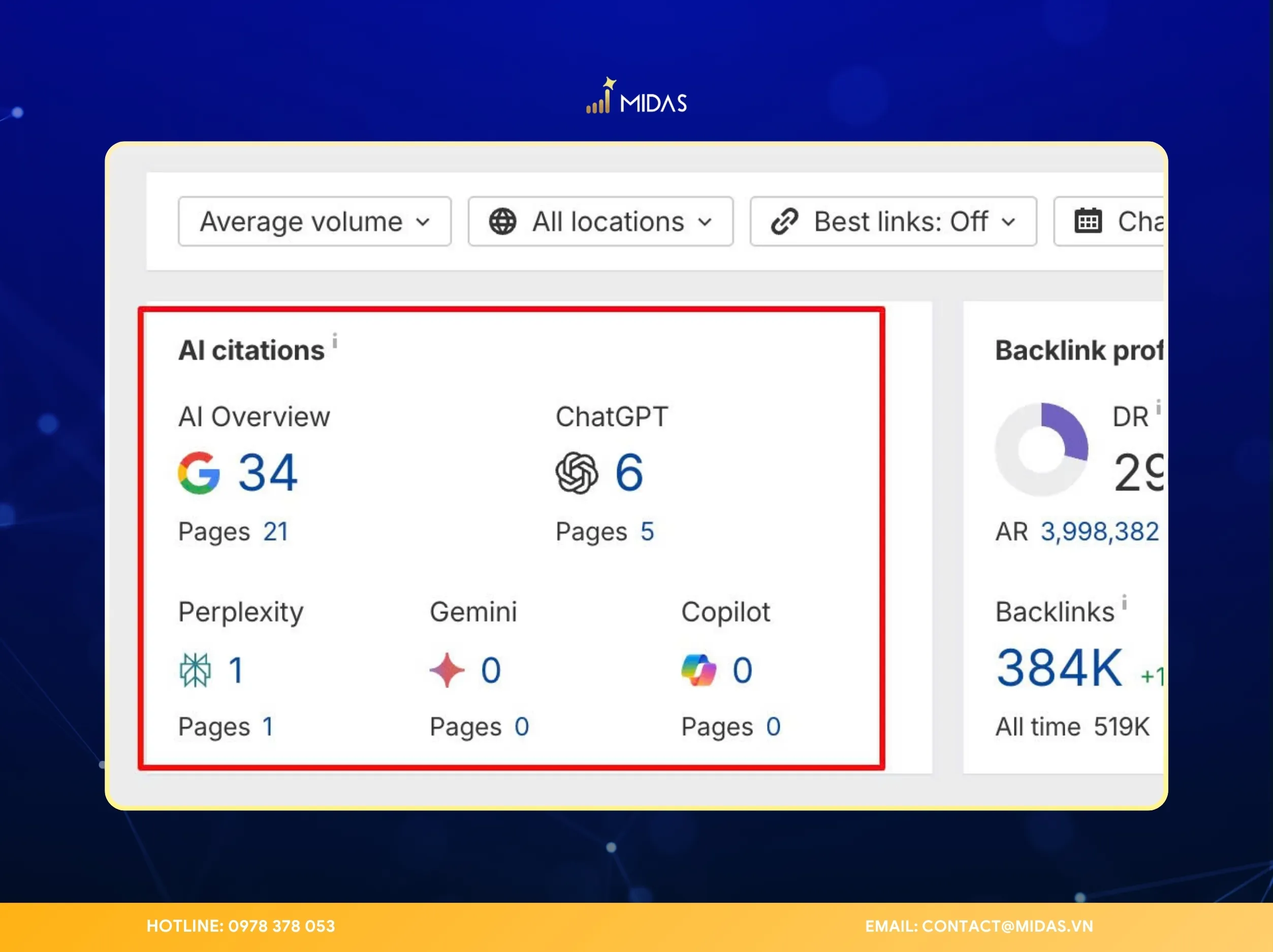Click ChatGPT Pages value 5
This screenshot has width=1273, height=952.
pyautogui.click(x=647, y=532)
